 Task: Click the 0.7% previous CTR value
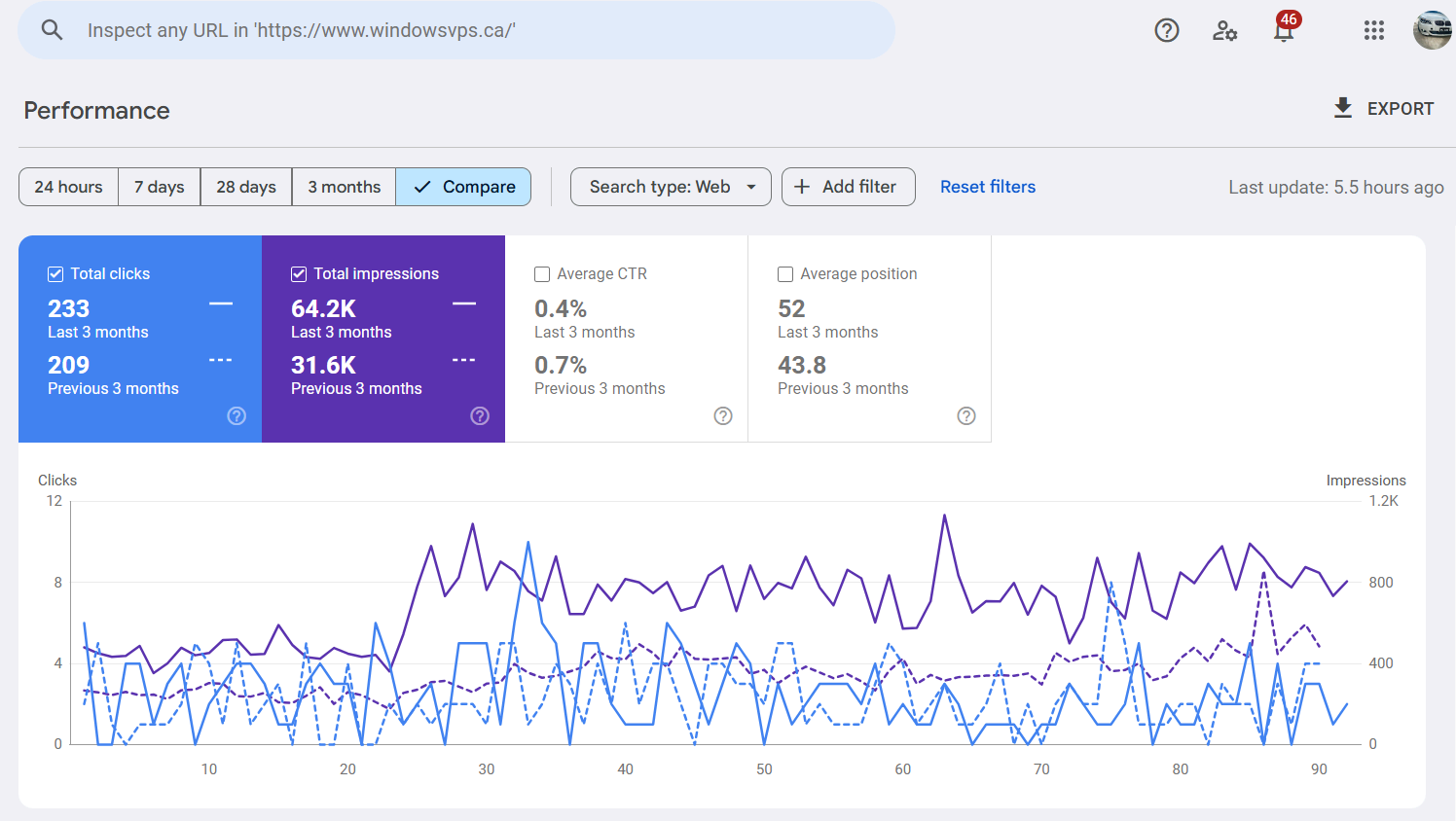click(x=561, y=366)
